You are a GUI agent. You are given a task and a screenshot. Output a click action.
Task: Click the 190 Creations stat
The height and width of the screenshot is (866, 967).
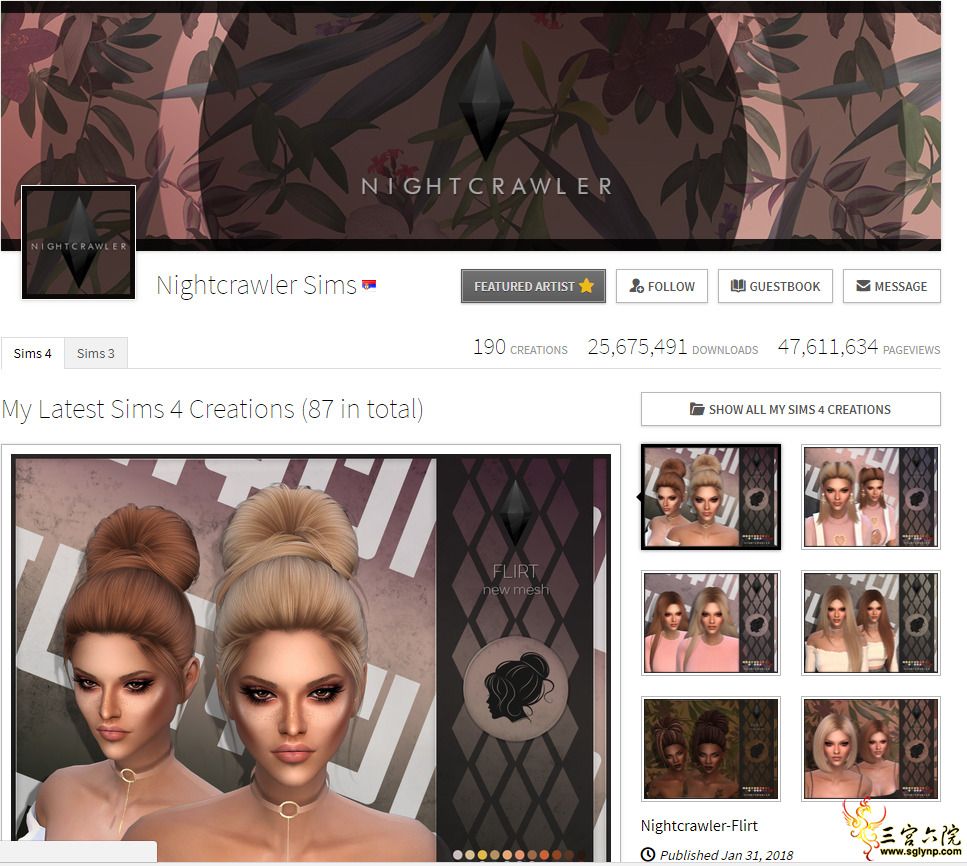tap(520, 347)
